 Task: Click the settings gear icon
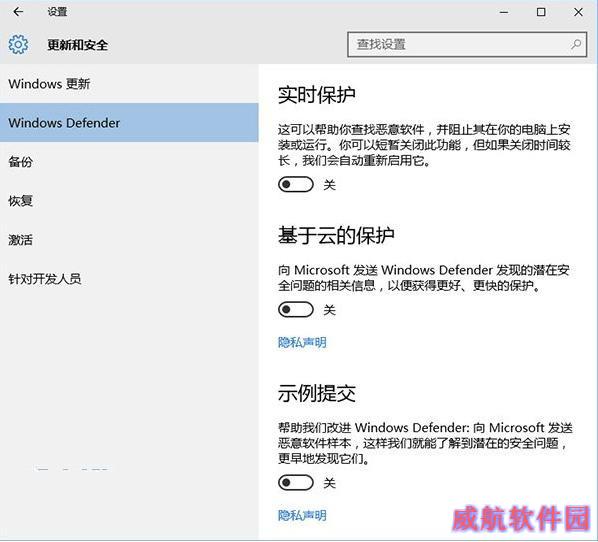click(x=18, y=45)
